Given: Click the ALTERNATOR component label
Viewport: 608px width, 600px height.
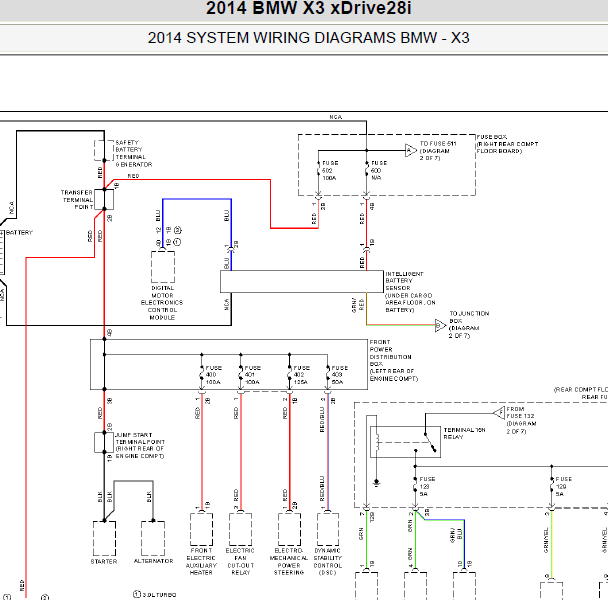Looking at the screenshot, I should coord(154,561).
